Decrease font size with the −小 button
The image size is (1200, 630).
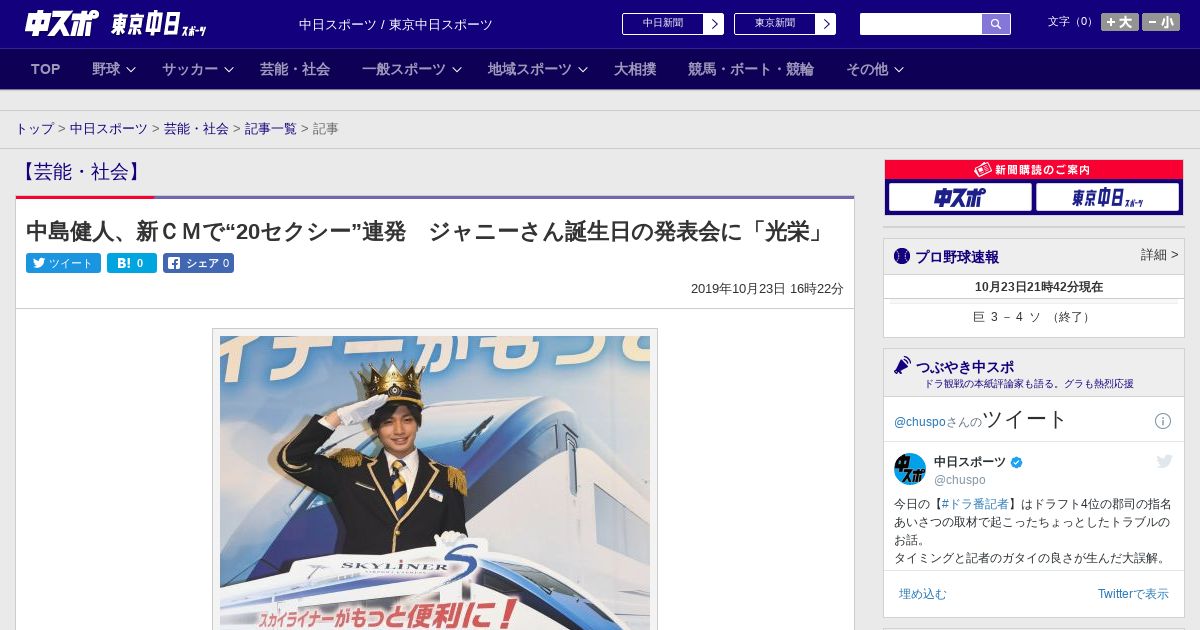point(1161,22)
